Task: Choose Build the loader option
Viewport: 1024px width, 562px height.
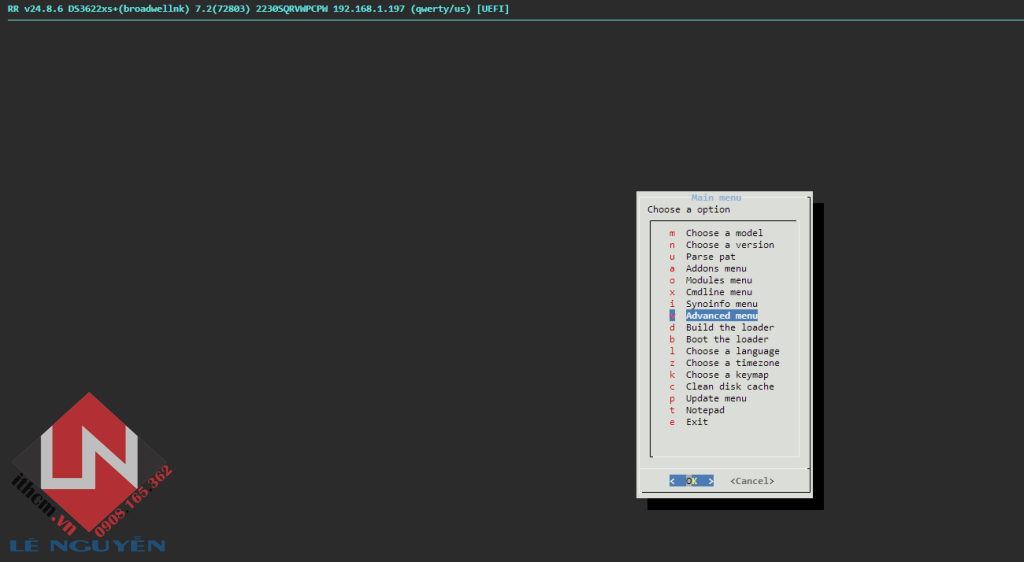Action: coord(729,328)
